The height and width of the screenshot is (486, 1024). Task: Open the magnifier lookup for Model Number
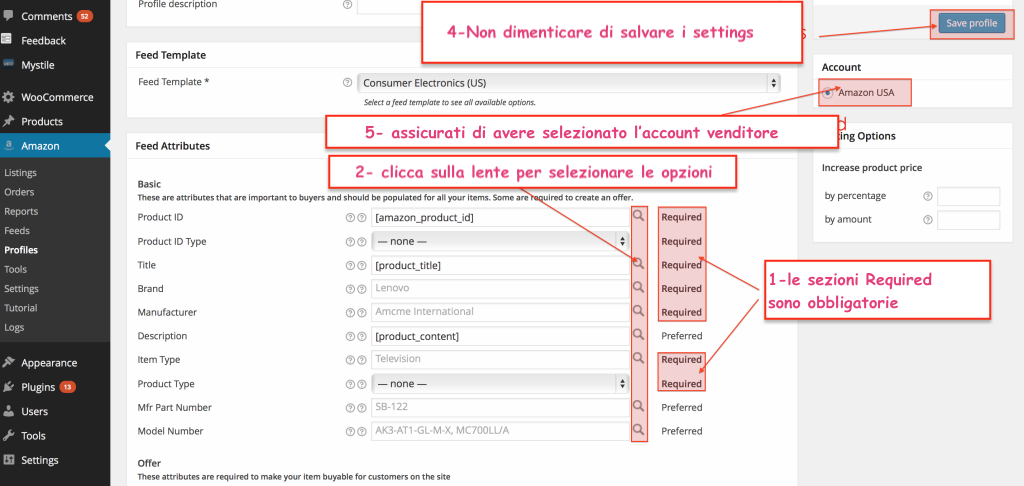(x=639, y=429)
